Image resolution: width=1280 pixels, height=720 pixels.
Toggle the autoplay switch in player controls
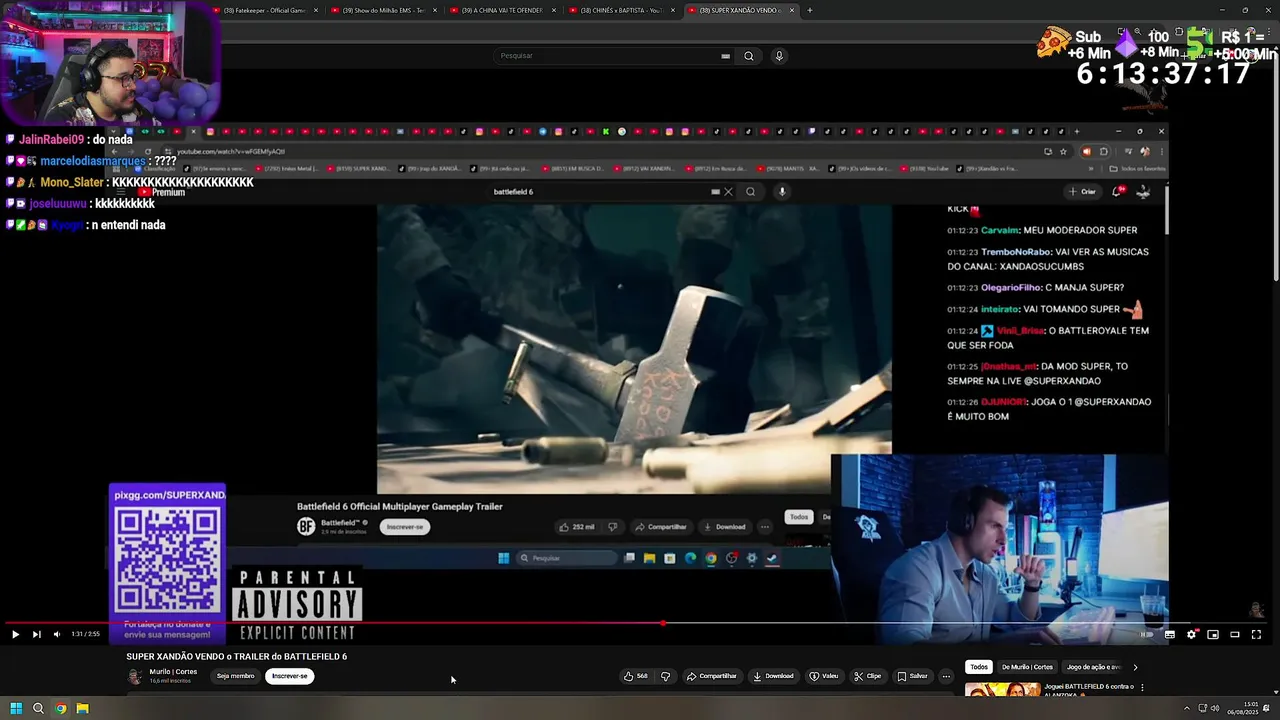1147,634
